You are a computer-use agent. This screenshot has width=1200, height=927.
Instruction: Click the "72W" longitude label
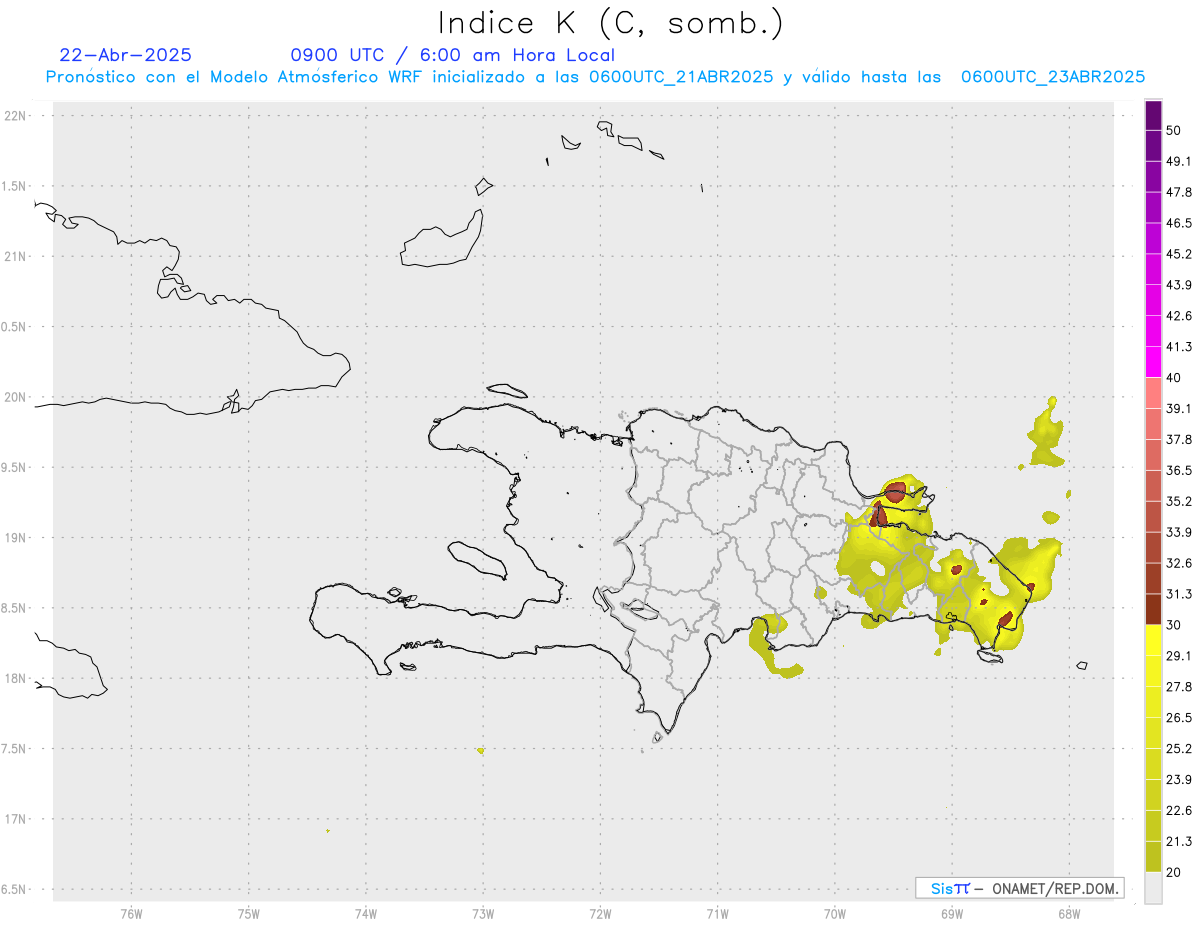tap(600, 913)
